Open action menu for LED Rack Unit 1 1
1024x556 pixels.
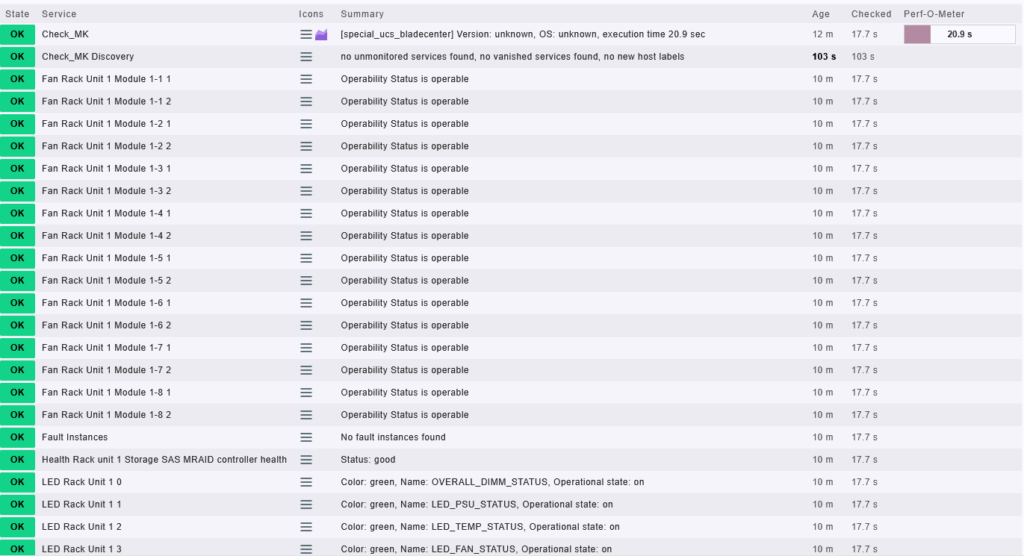pos(306,504)
